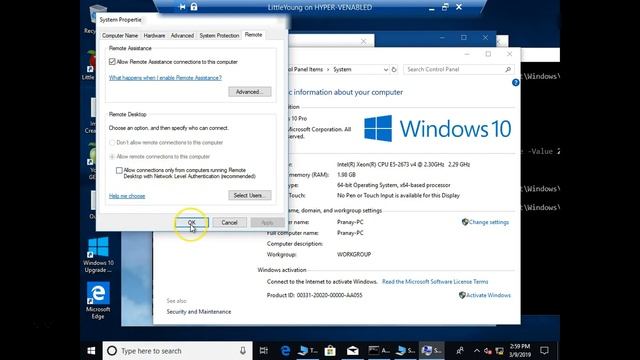The image size is (640, 360).
Task: Open Help me choose link
Action: [127, 196]
